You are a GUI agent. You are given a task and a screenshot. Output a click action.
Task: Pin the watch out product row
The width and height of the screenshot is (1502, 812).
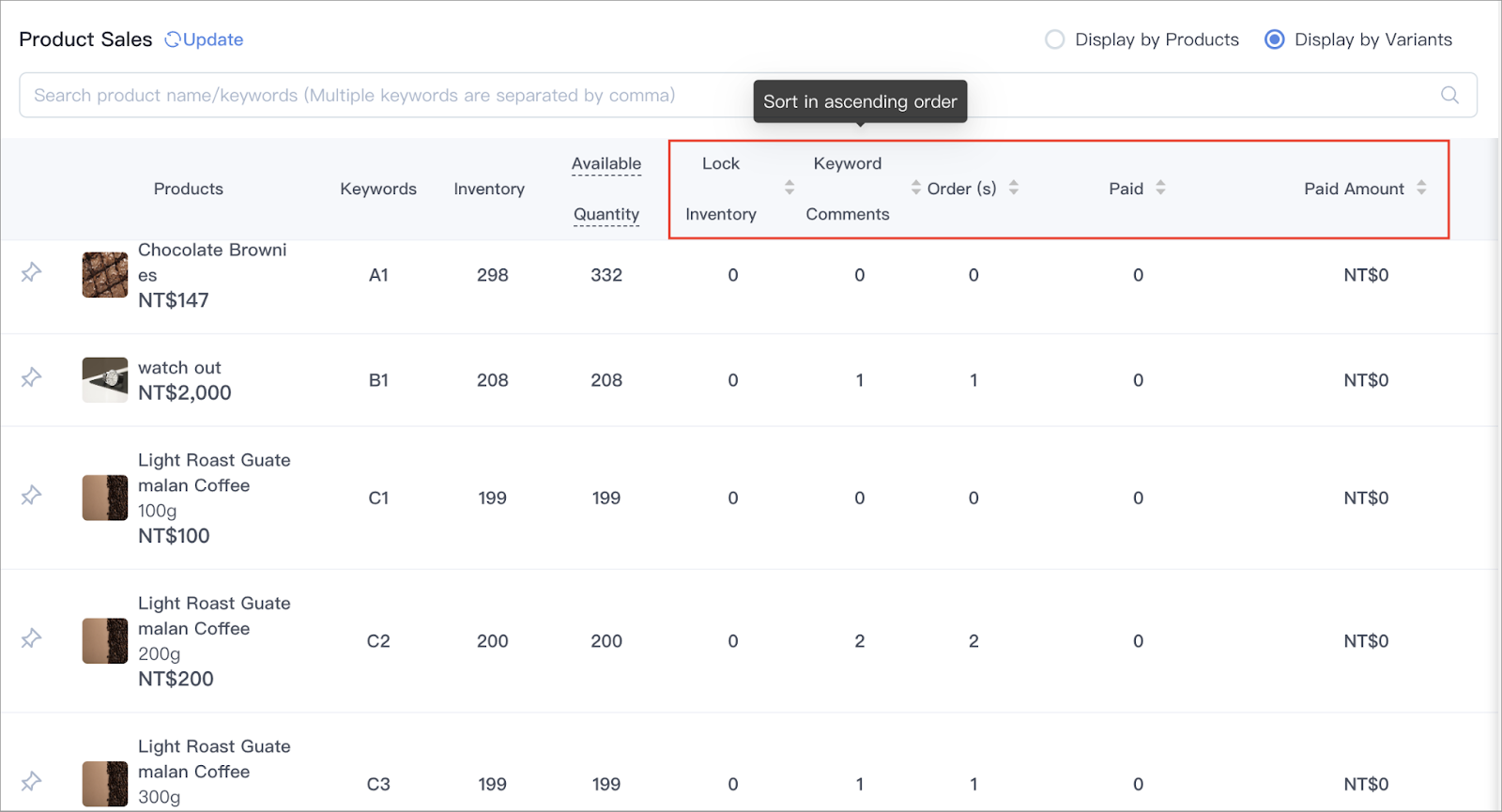coord(31,377)
